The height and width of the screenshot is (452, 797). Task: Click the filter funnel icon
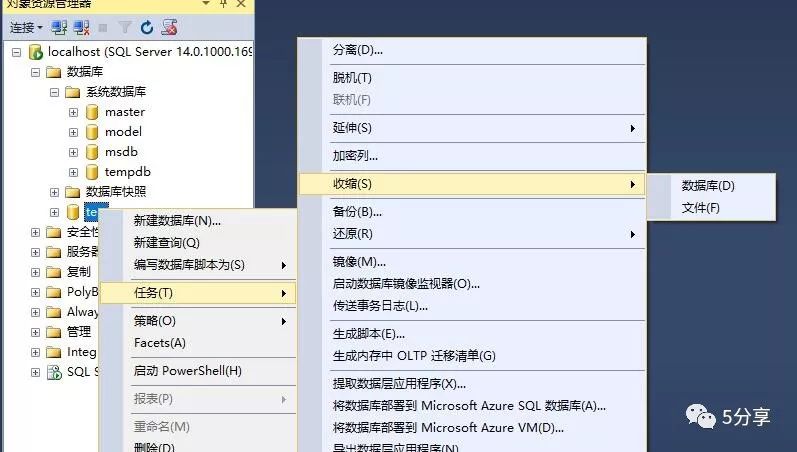125,27
